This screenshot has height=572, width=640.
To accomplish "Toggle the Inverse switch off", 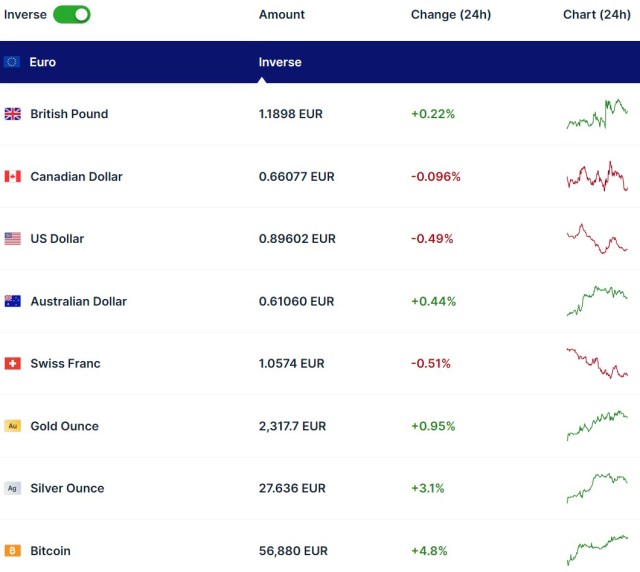I will click(x=71, y=14).
